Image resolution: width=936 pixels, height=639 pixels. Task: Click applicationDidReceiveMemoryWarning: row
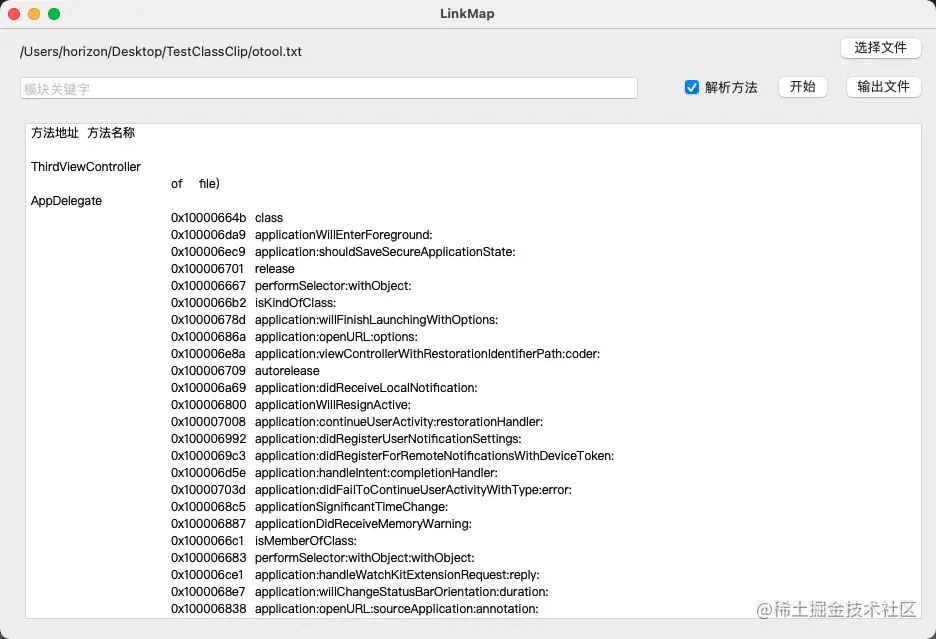pyautogui.click(x=321, y=524)
